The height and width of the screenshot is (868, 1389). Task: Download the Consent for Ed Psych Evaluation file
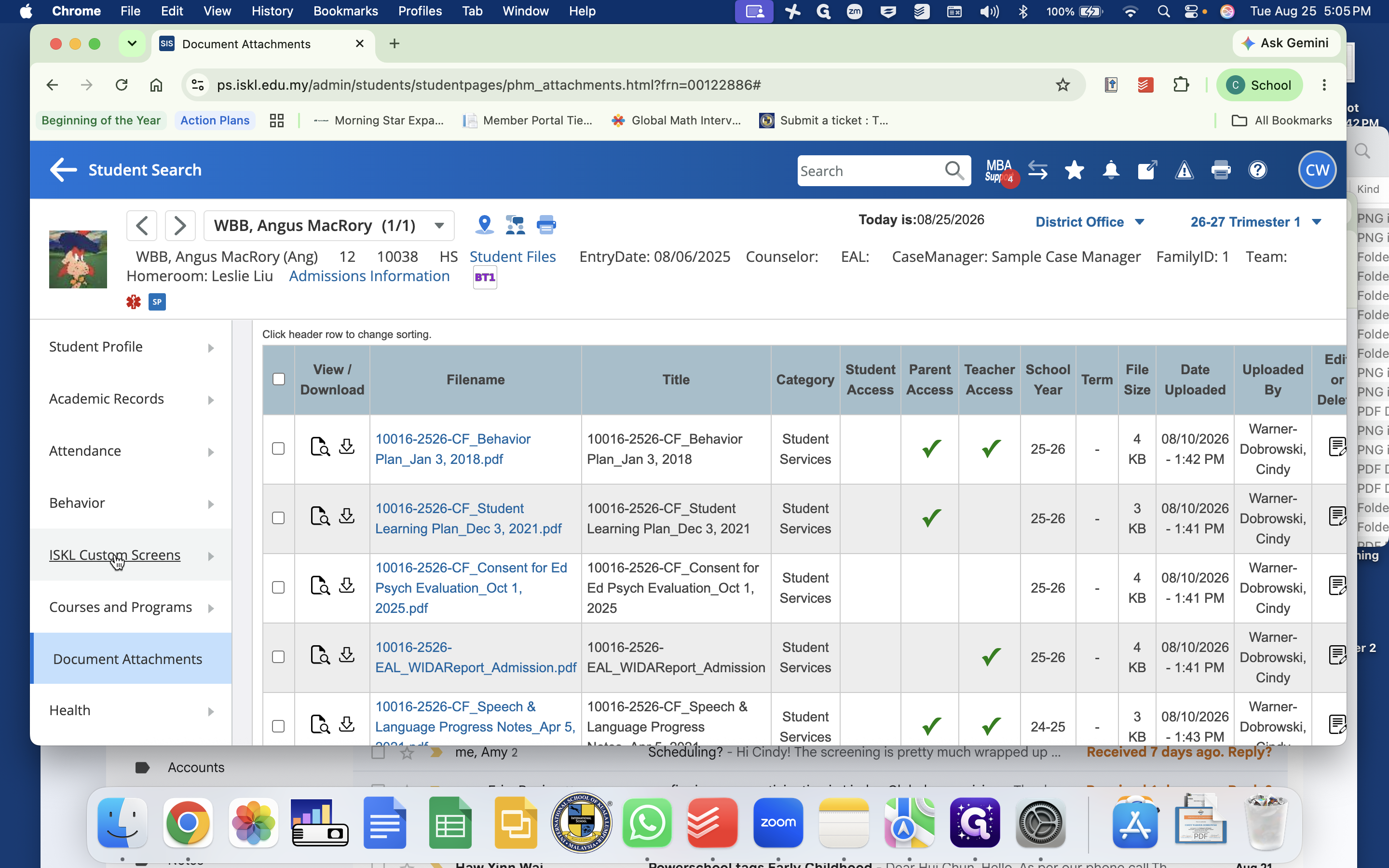[x=347, y=585]
